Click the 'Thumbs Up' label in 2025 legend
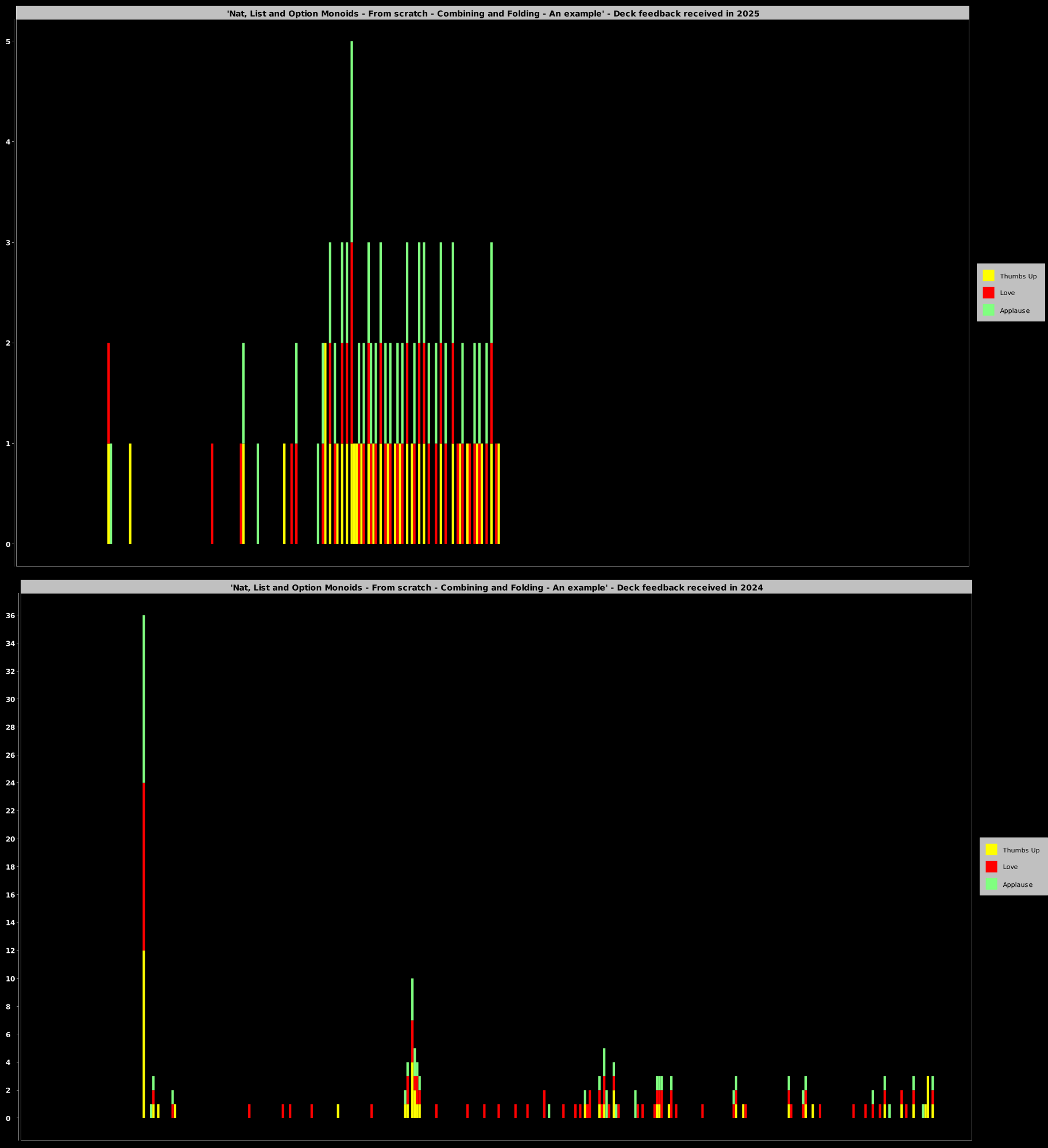The image size is (1048, 1148). pyautogui.click(x=1018, y=276)
